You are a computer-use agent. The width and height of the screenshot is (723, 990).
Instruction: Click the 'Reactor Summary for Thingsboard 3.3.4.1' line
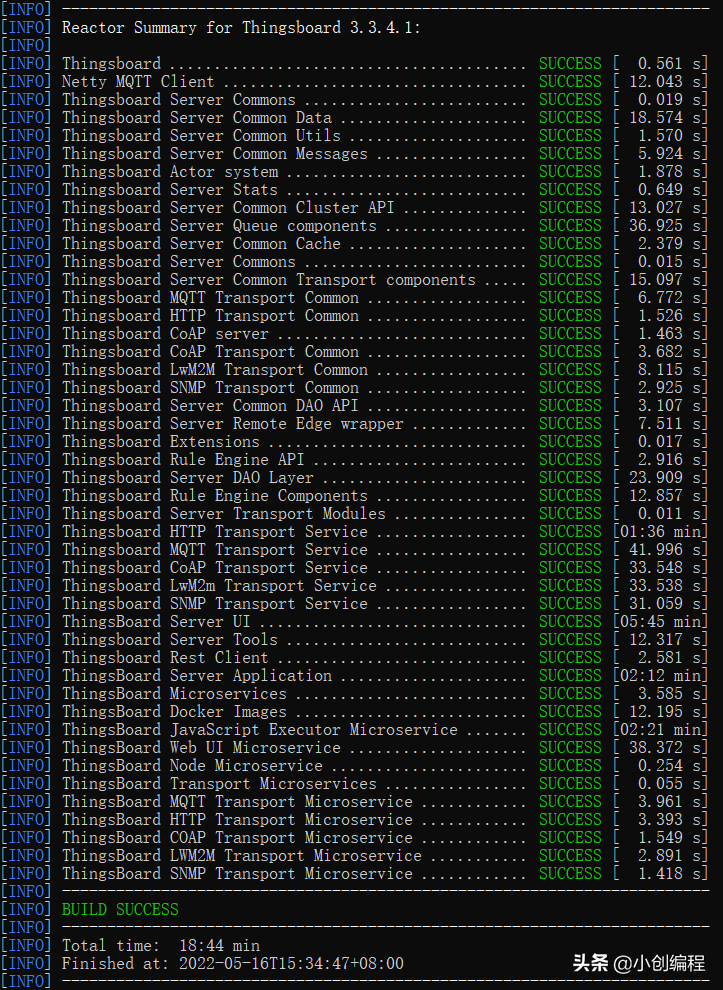tap(241, 28)
